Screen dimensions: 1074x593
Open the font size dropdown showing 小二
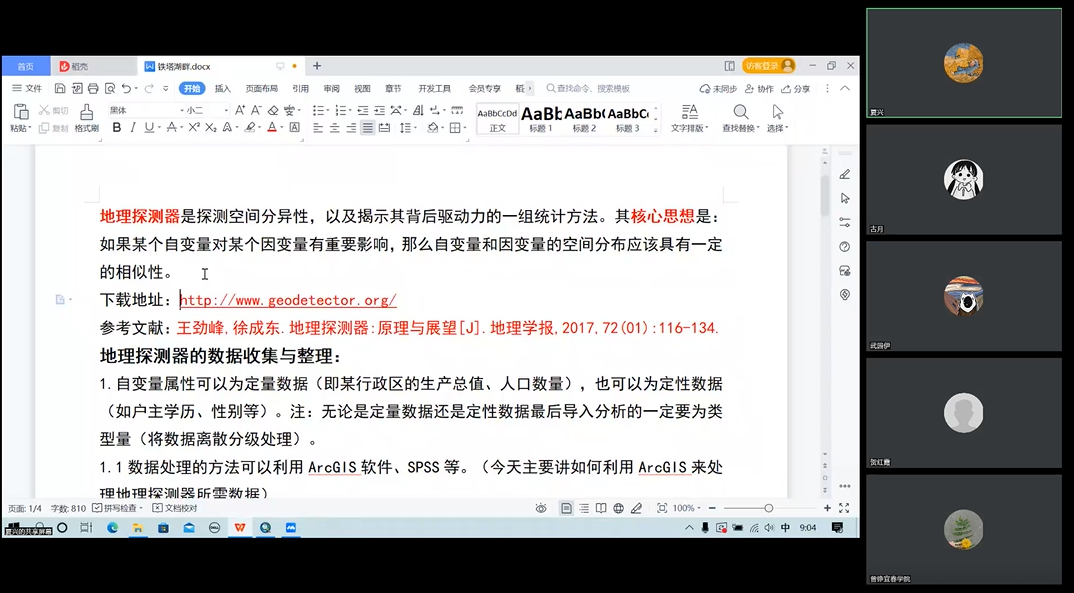click(x=206, y=110)
